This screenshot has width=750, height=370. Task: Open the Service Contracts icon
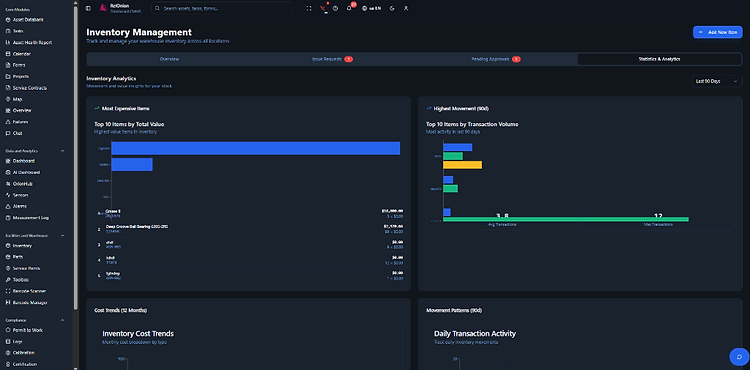click(8, 88)
